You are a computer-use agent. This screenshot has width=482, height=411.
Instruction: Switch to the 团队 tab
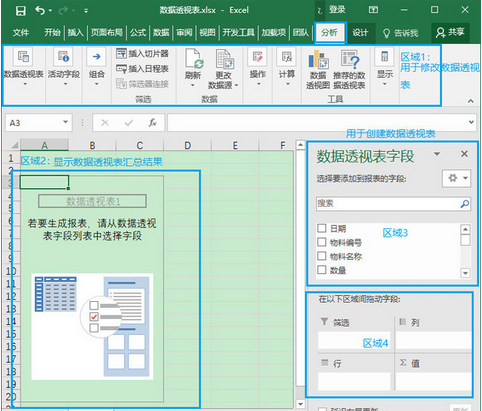tap(300, 32)
